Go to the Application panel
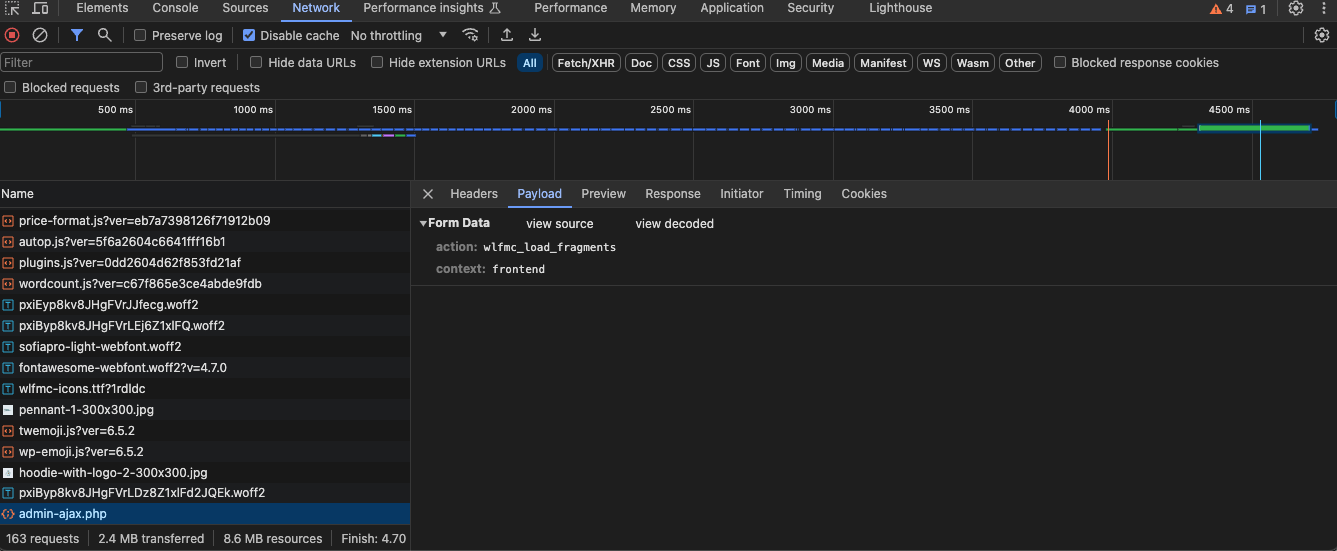Screen dimensions: 1337x551 [732, 8]
